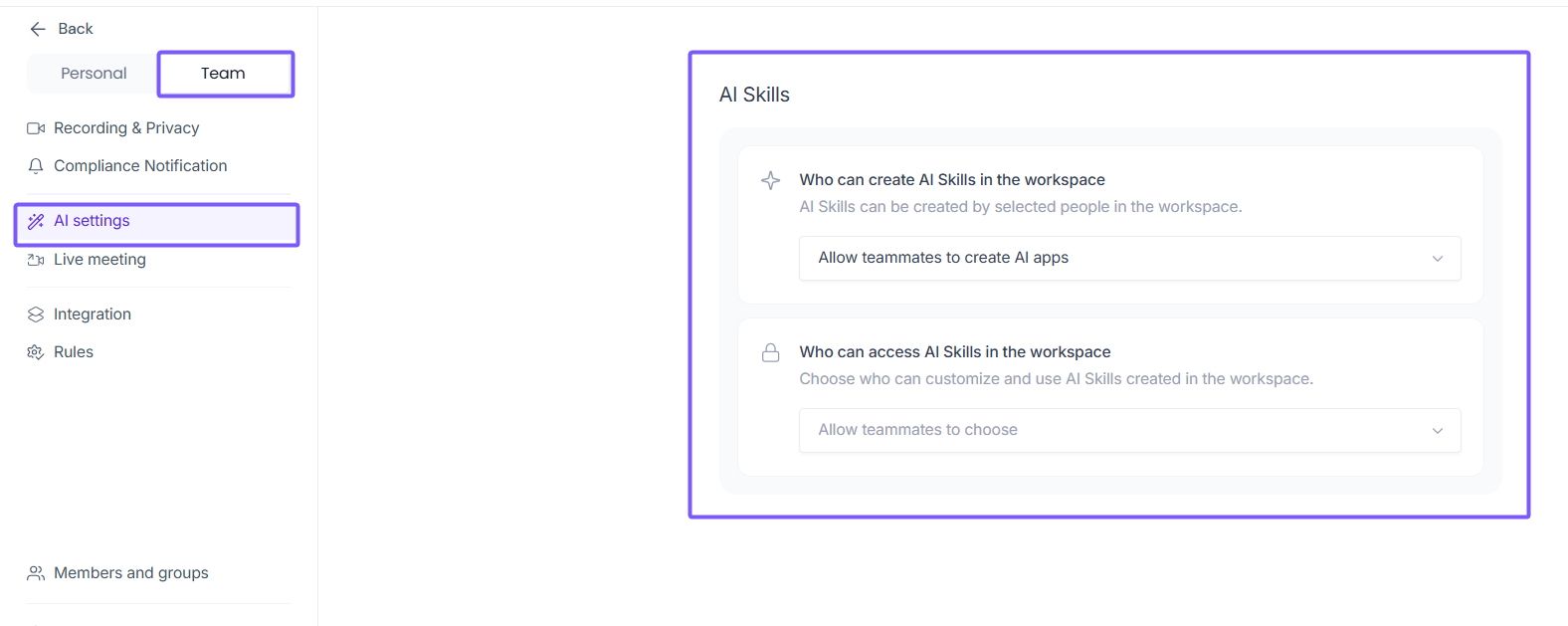The image size is (1568, 626).
Task: Click the sparkle icon beside create AI Skills
Action: click(x=770, y=180)
